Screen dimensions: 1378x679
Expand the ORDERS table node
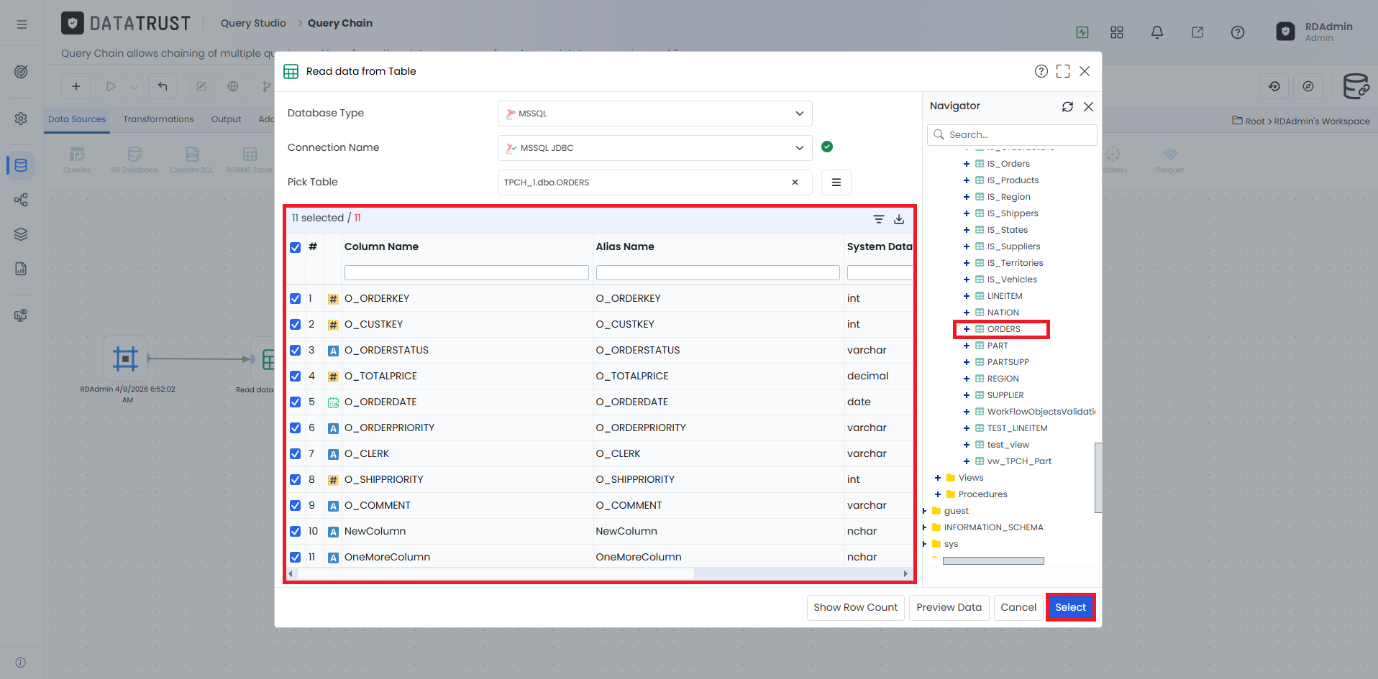[x=966, y=329]
